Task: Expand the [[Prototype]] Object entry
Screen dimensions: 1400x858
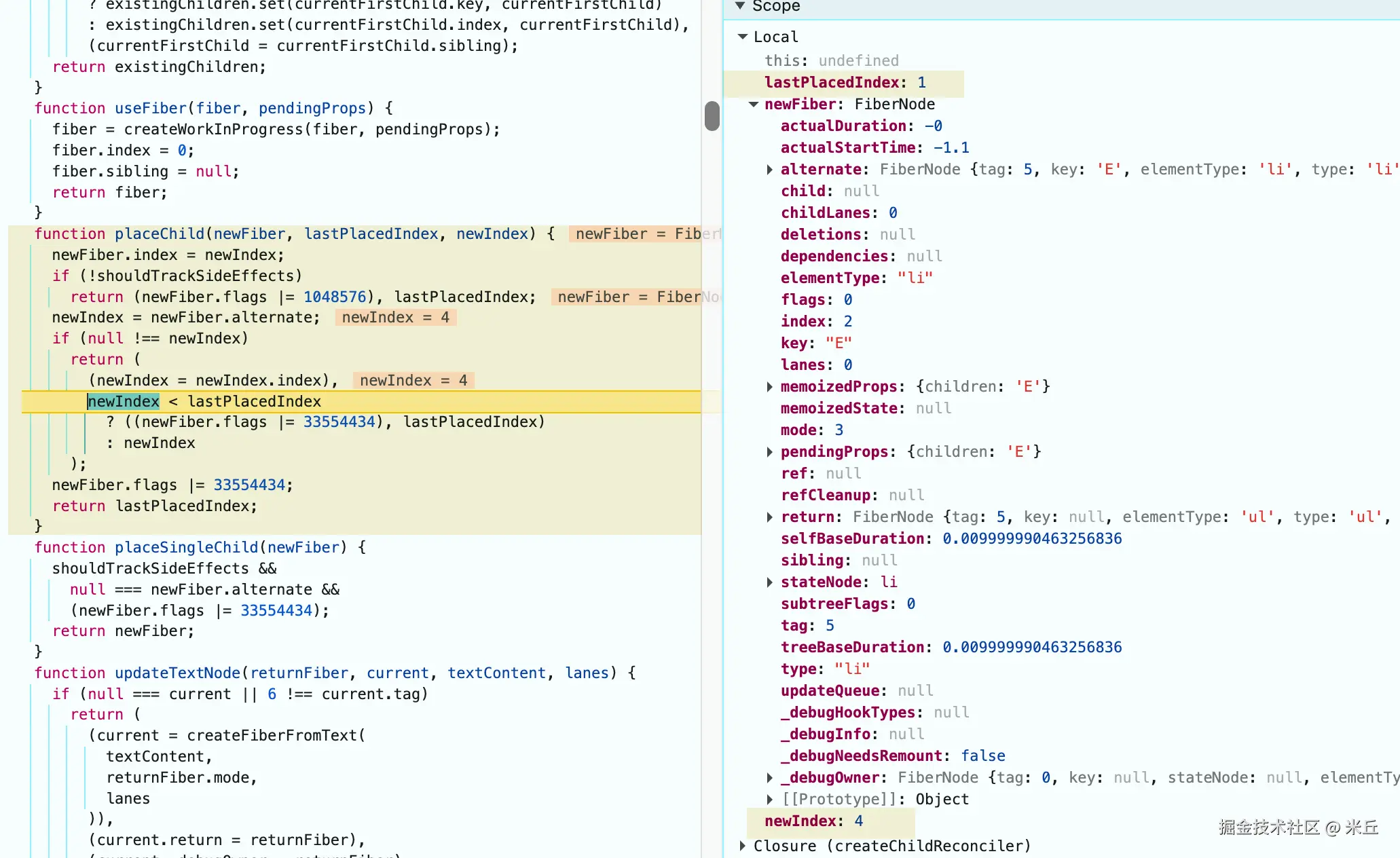Action: (769, 800)
